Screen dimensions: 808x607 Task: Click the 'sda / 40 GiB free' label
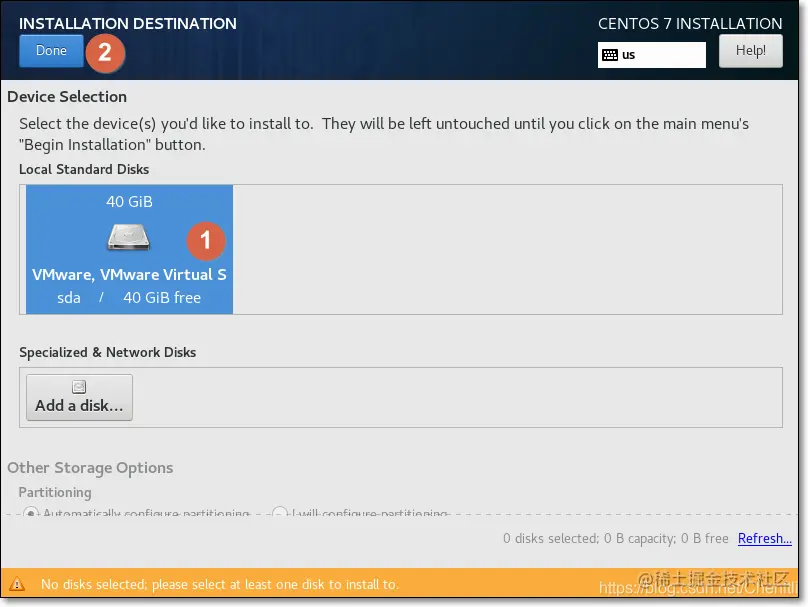click(x=129, y=298)
